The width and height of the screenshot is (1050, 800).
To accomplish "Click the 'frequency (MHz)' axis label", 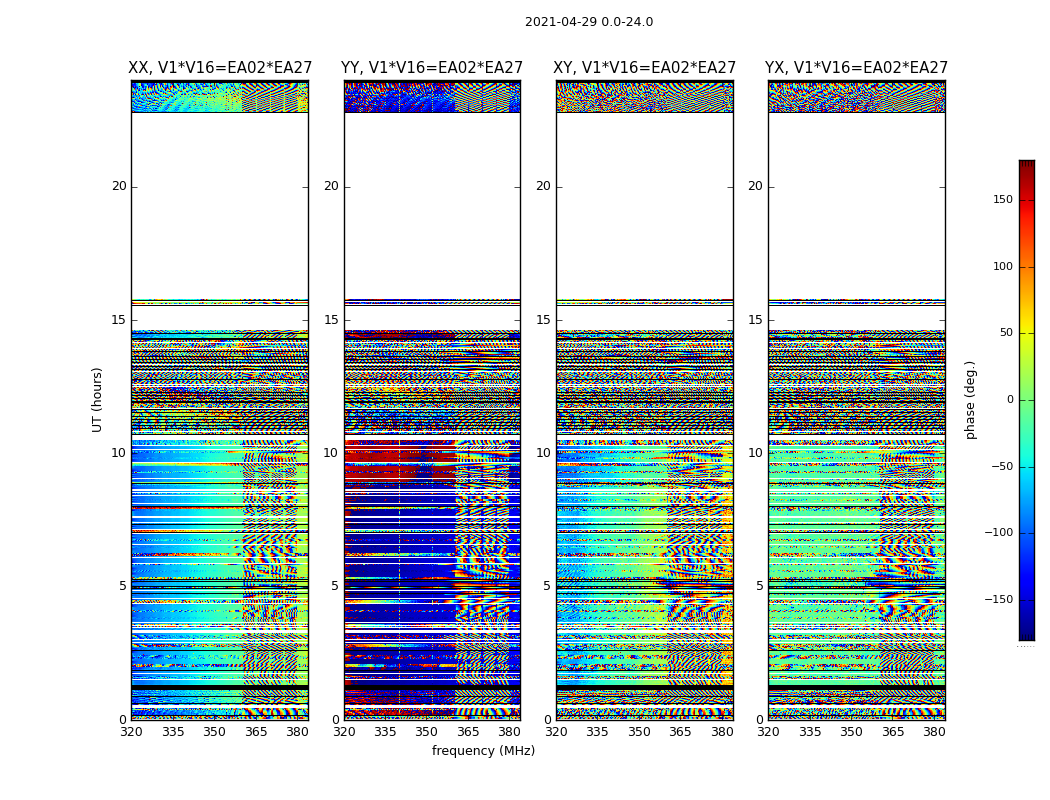I will click(483, 751).
